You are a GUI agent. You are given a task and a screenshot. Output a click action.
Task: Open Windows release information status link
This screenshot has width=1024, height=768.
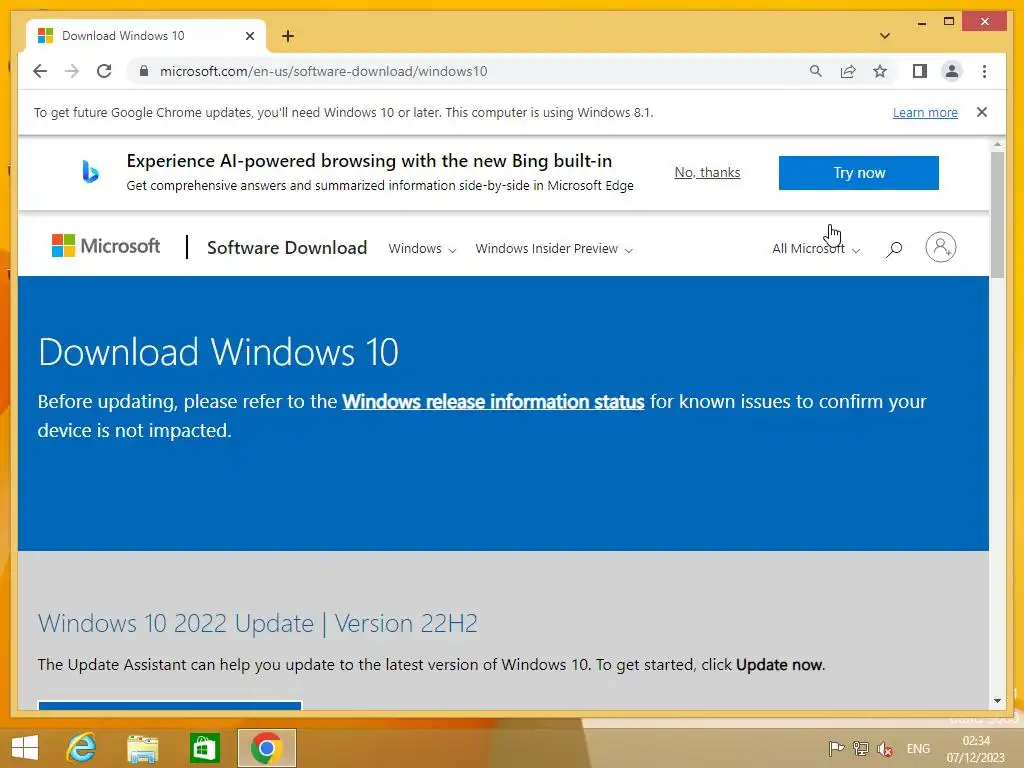[x=493, y=401]
